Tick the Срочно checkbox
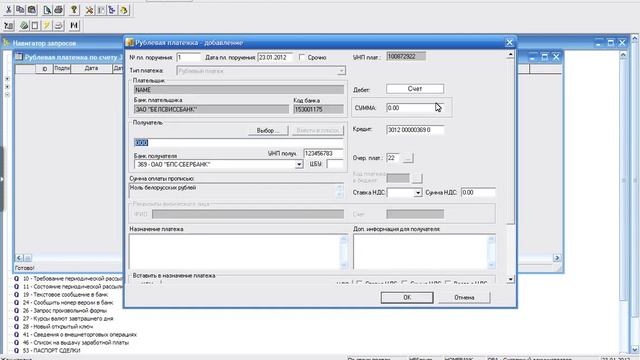This screenshot has height=360, width=640. [x=302, y=57]
